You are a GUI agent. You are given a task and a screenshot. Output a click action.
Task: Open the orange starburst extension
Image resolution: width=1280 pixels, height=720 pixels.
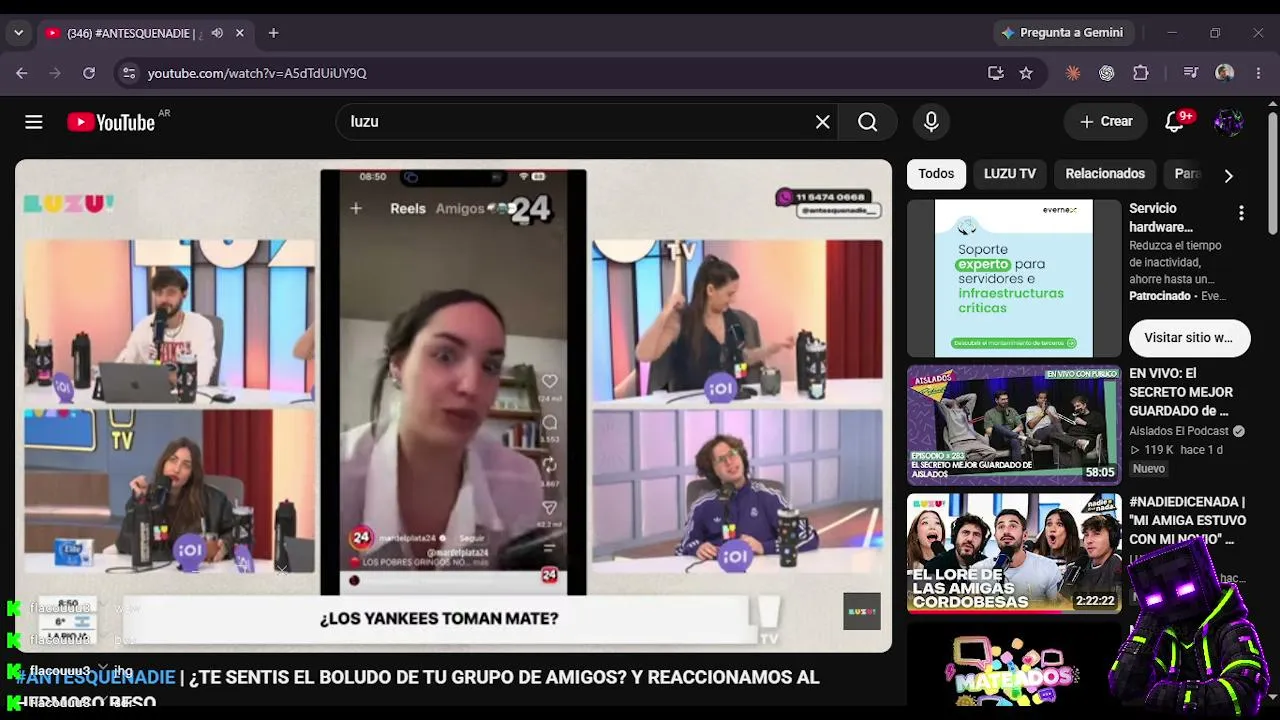pos(1073,73)
